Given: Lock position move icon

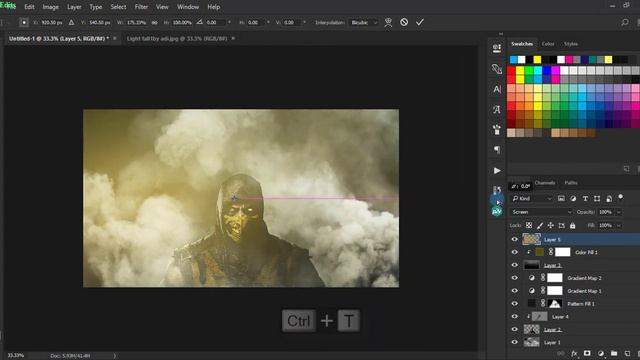Looking at the screenshot, I should (x=551, y=225).
